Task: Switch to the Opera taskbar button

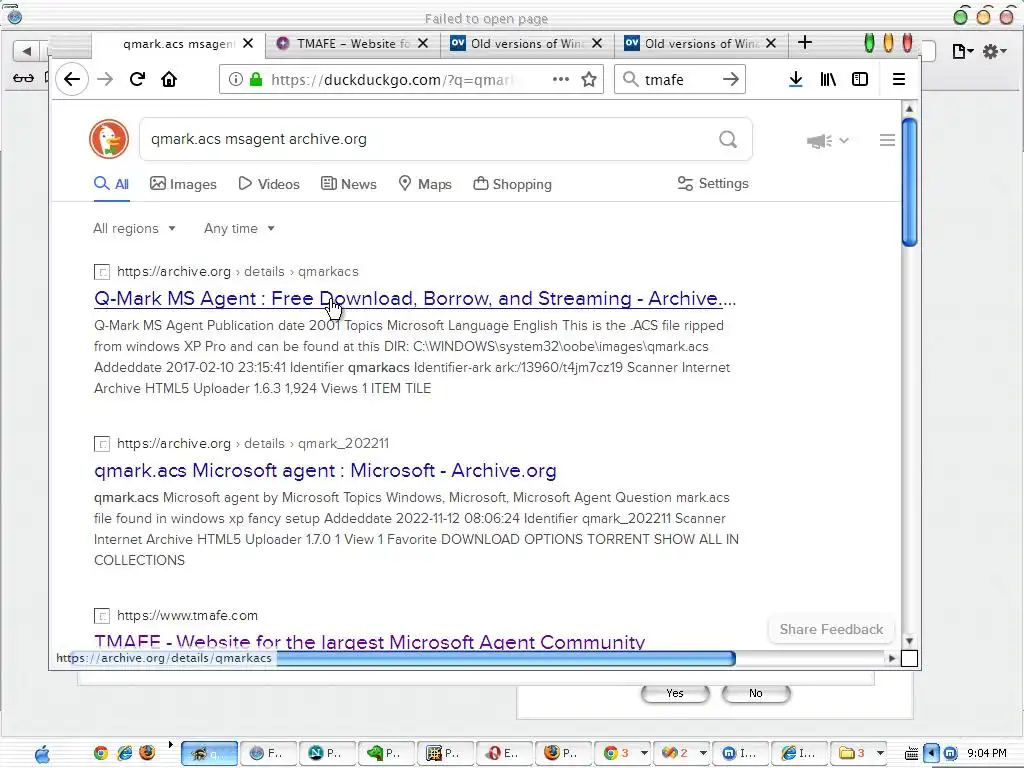Action: [505, 753]
